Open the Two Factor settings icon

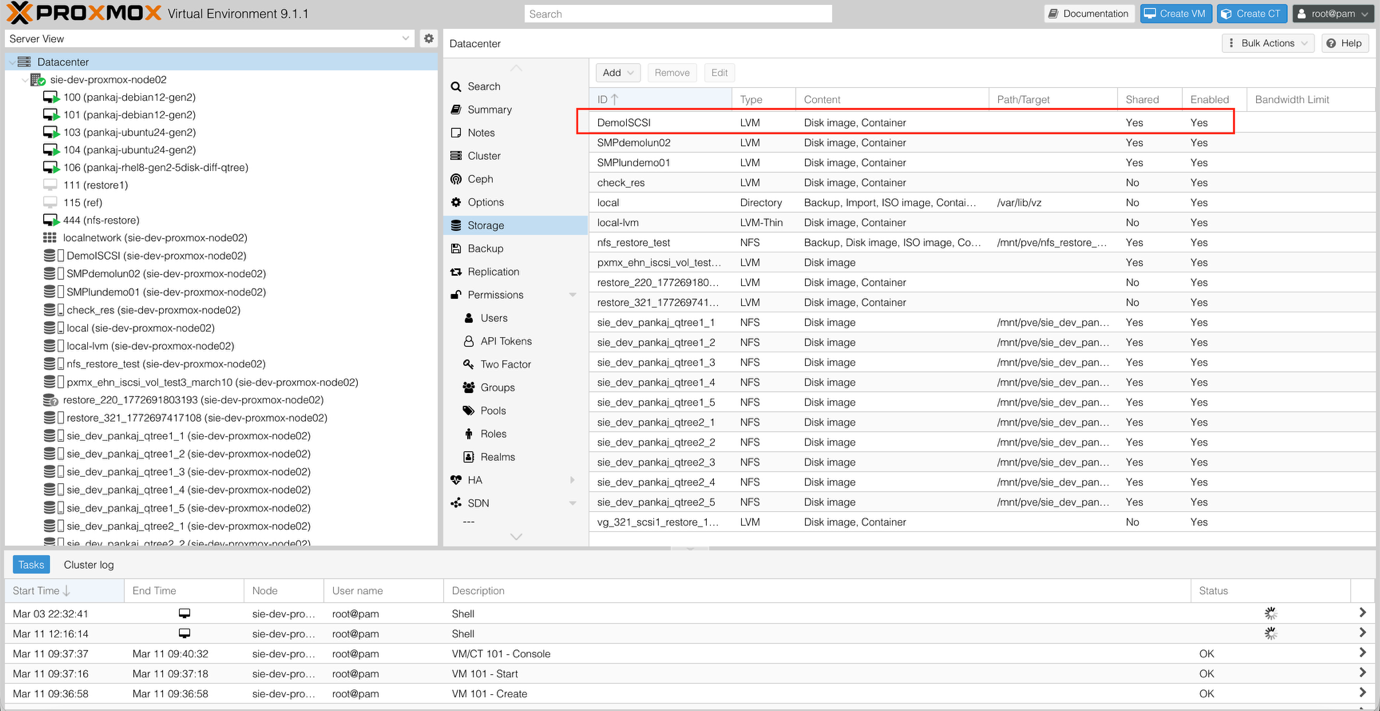click(x=468, y=364)
